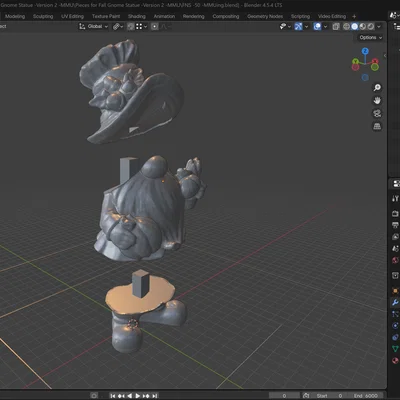Jump to the last frame button
This screenshot has width=400, height=400.
tap(155, 396)
